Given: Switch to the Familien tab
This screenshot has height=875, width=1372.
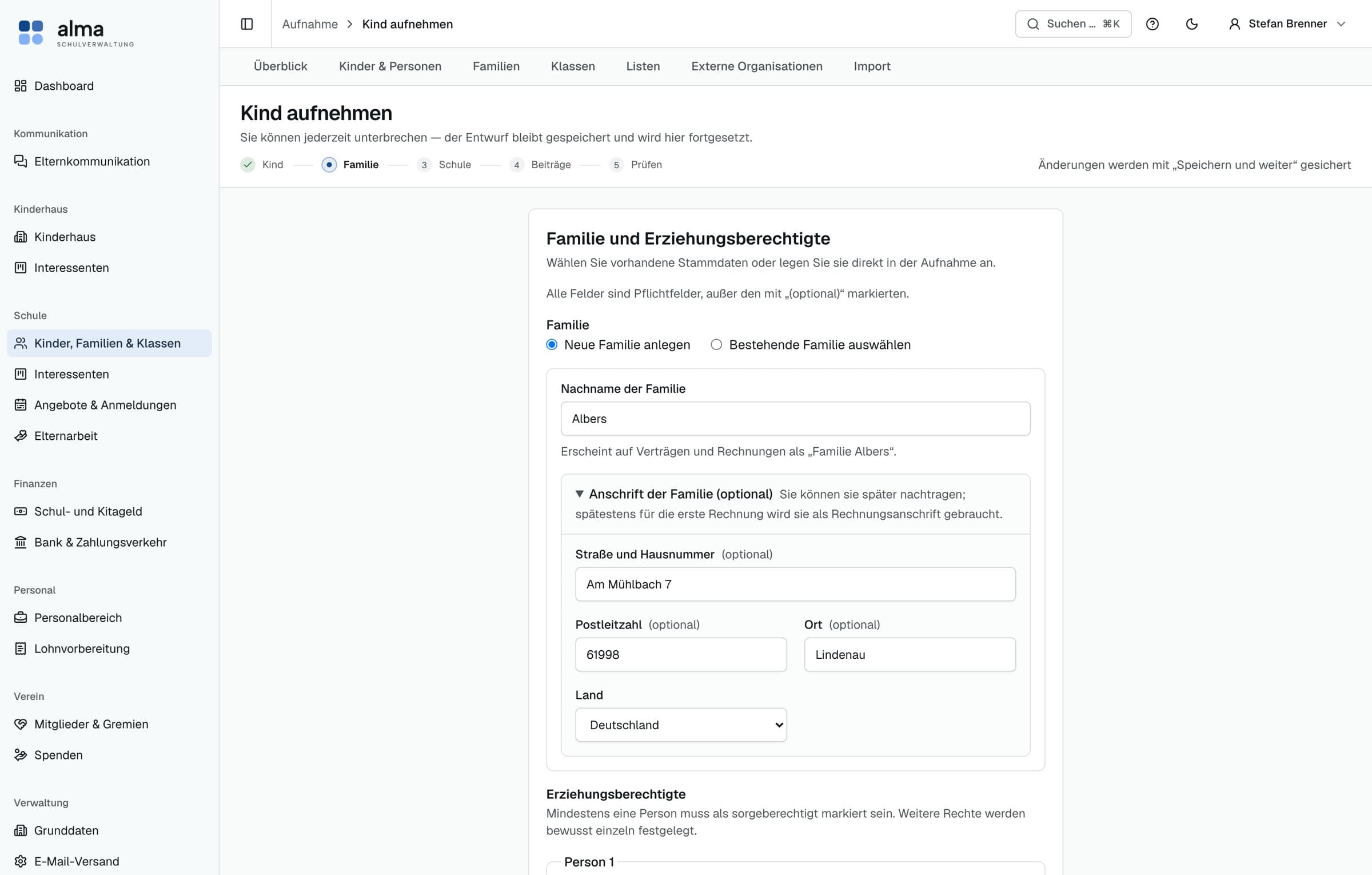Looking at the screenshot, I should pyautogui.click(x=496, y=66).
